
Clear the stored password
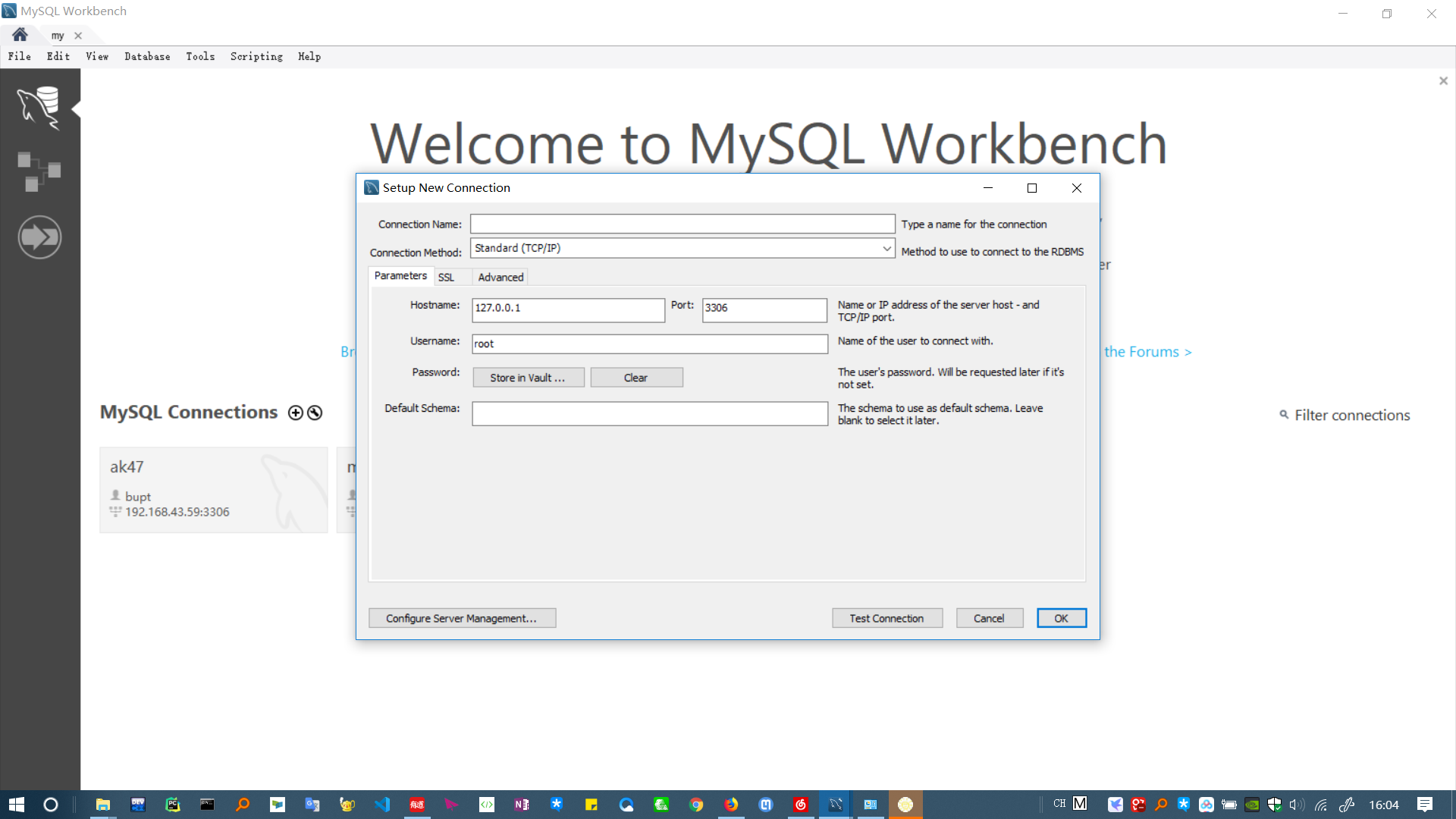coord(636,377)
